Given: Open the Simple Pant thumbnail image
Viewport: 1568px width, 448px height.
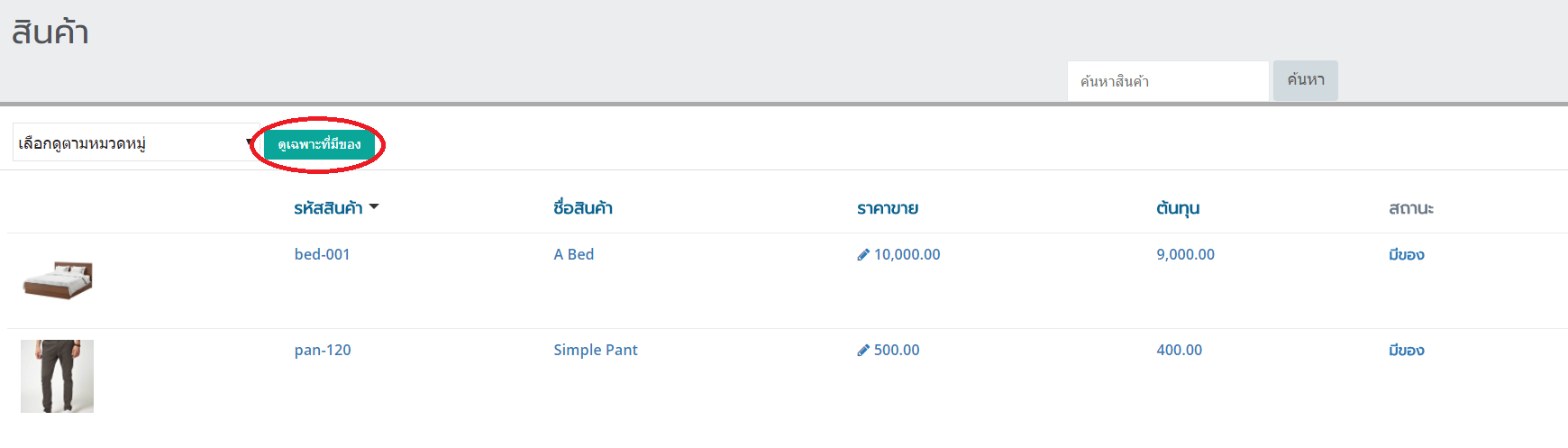Looking at the screenshot, I should pyautogui.click(x=58, y=376).
